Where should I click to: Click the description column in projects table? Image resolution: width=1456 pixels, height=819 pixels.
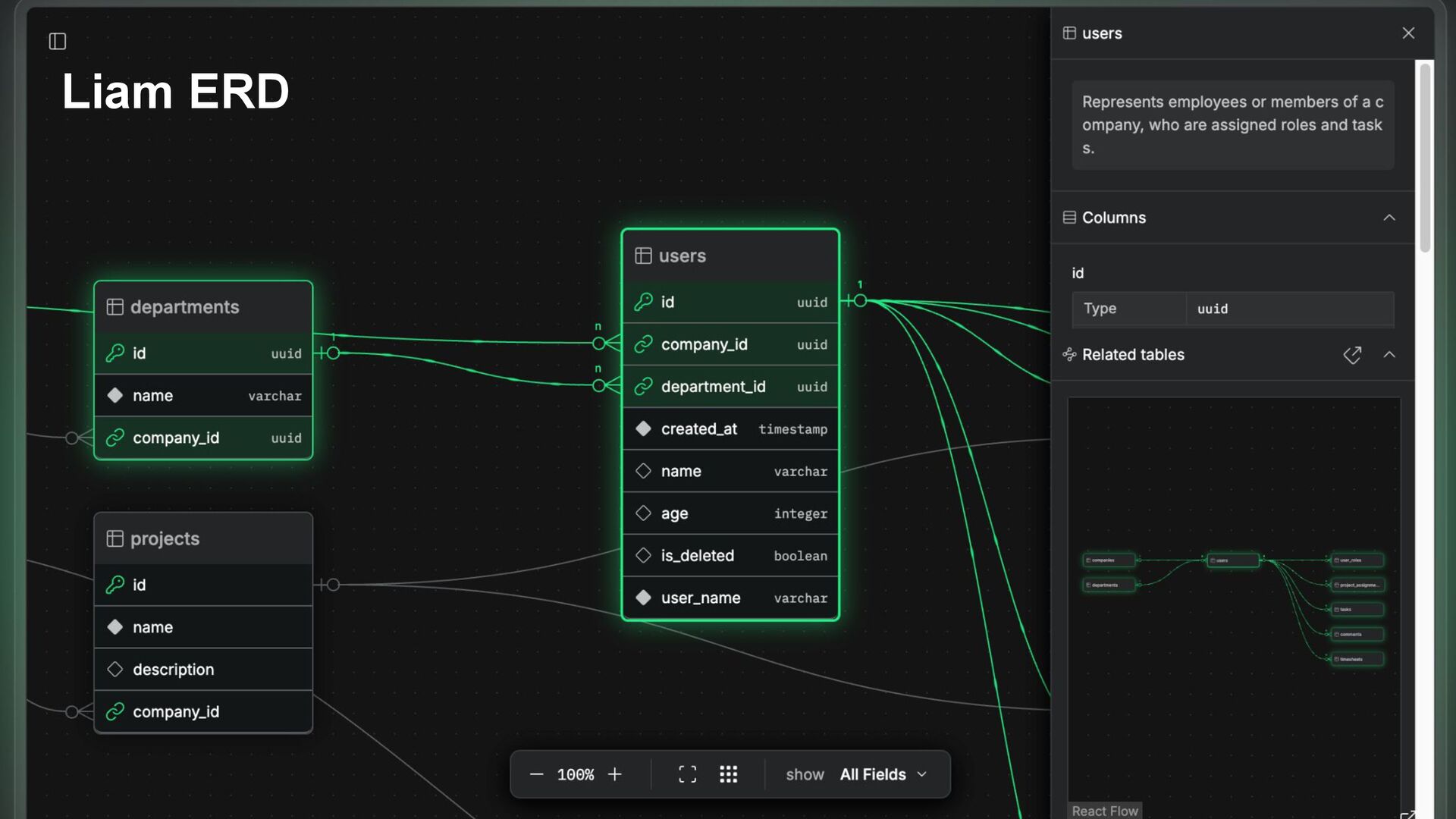coord(174,670)
